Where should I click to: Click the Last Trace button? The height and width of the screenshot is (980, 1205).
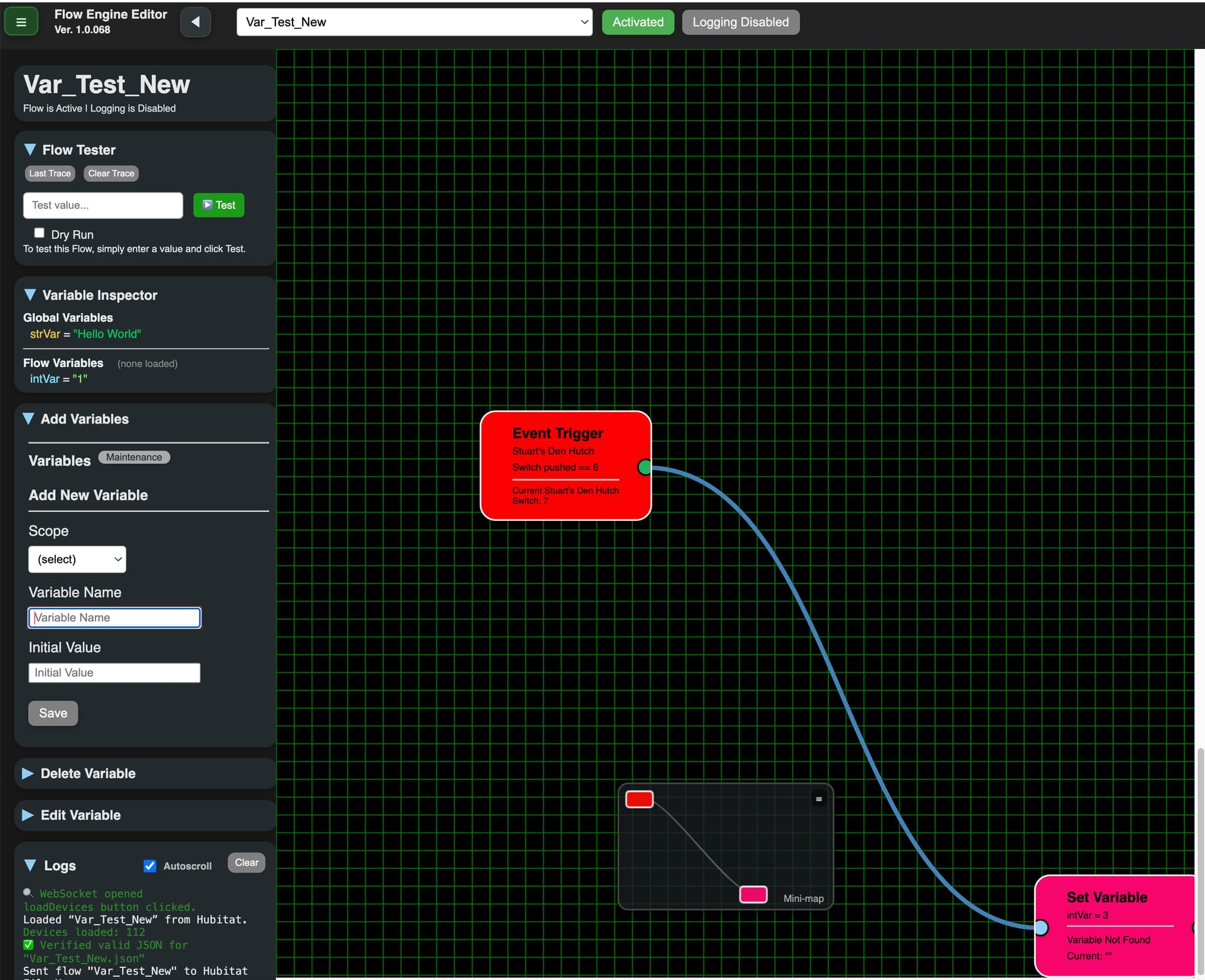click(50, 174)
